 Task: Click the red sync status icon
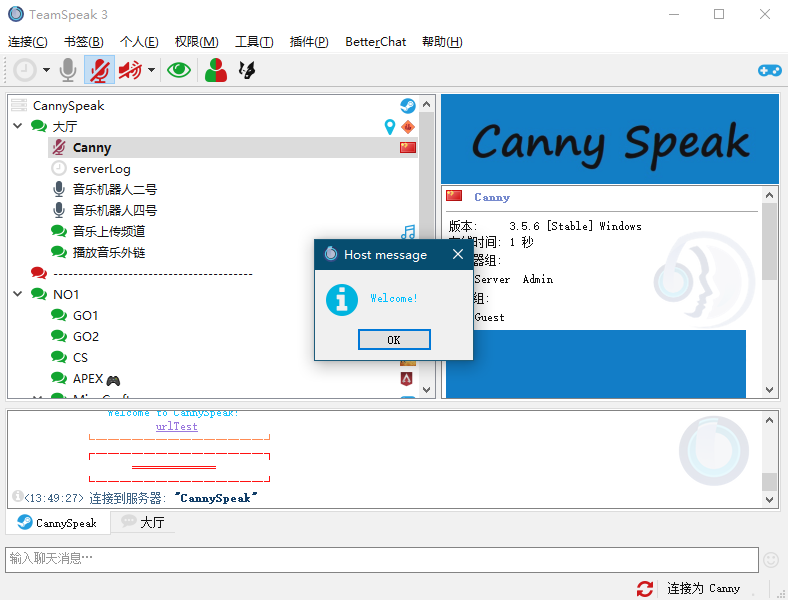pyautogui.click(x=645, y=588)
